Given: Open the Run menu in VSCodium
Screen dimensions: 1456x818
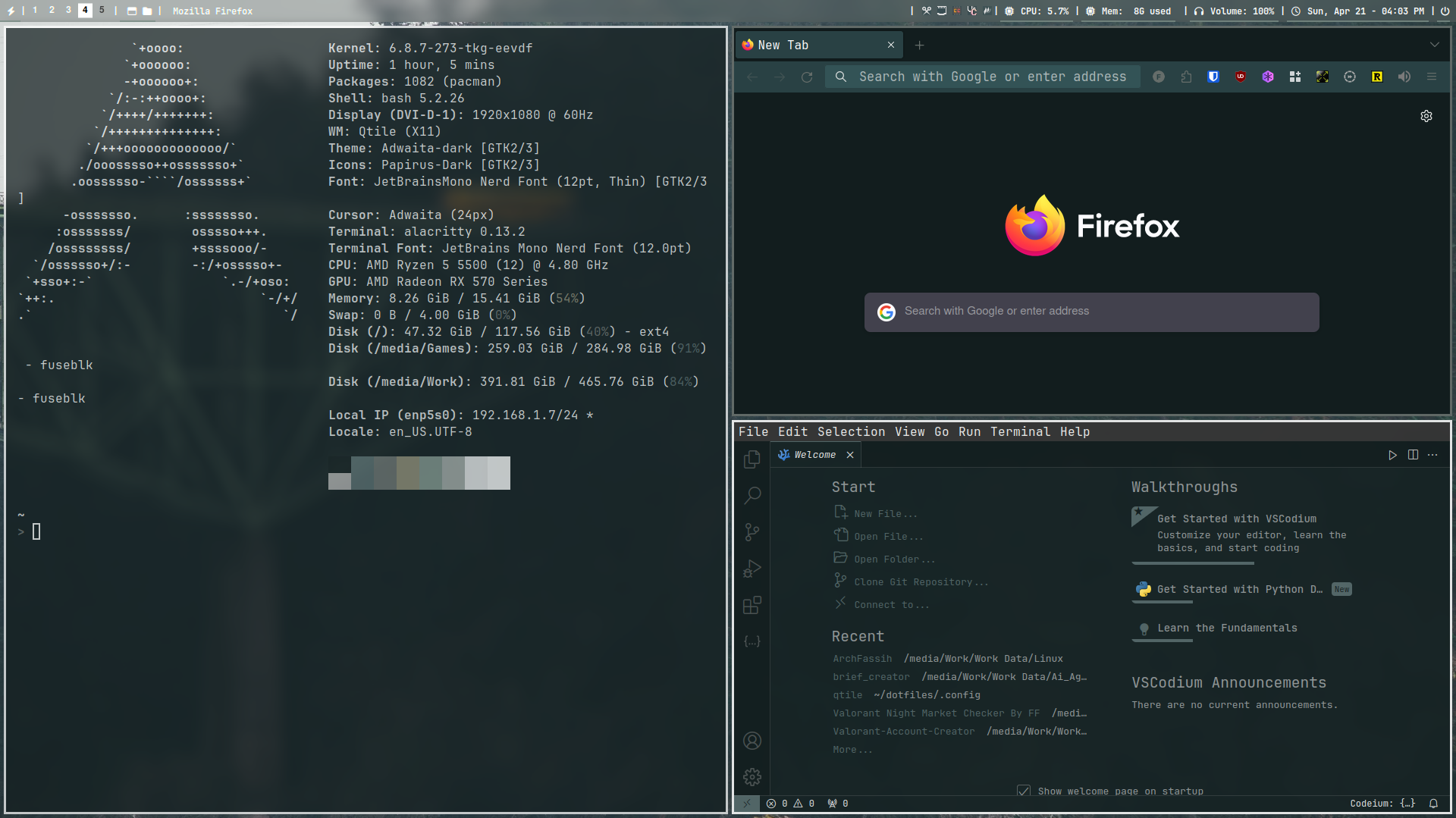Looking at the screenshot, I should pyautogui.click(x=969, y=431).
